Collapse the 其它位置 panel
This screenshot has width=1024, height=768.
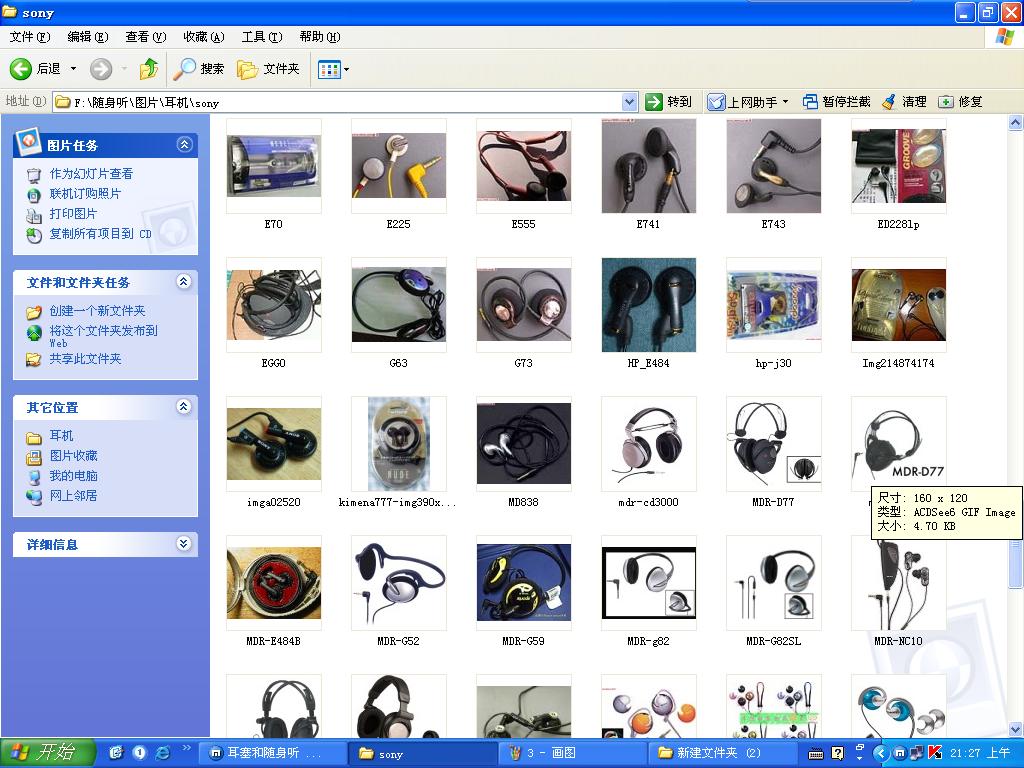[x=184, y=407]
